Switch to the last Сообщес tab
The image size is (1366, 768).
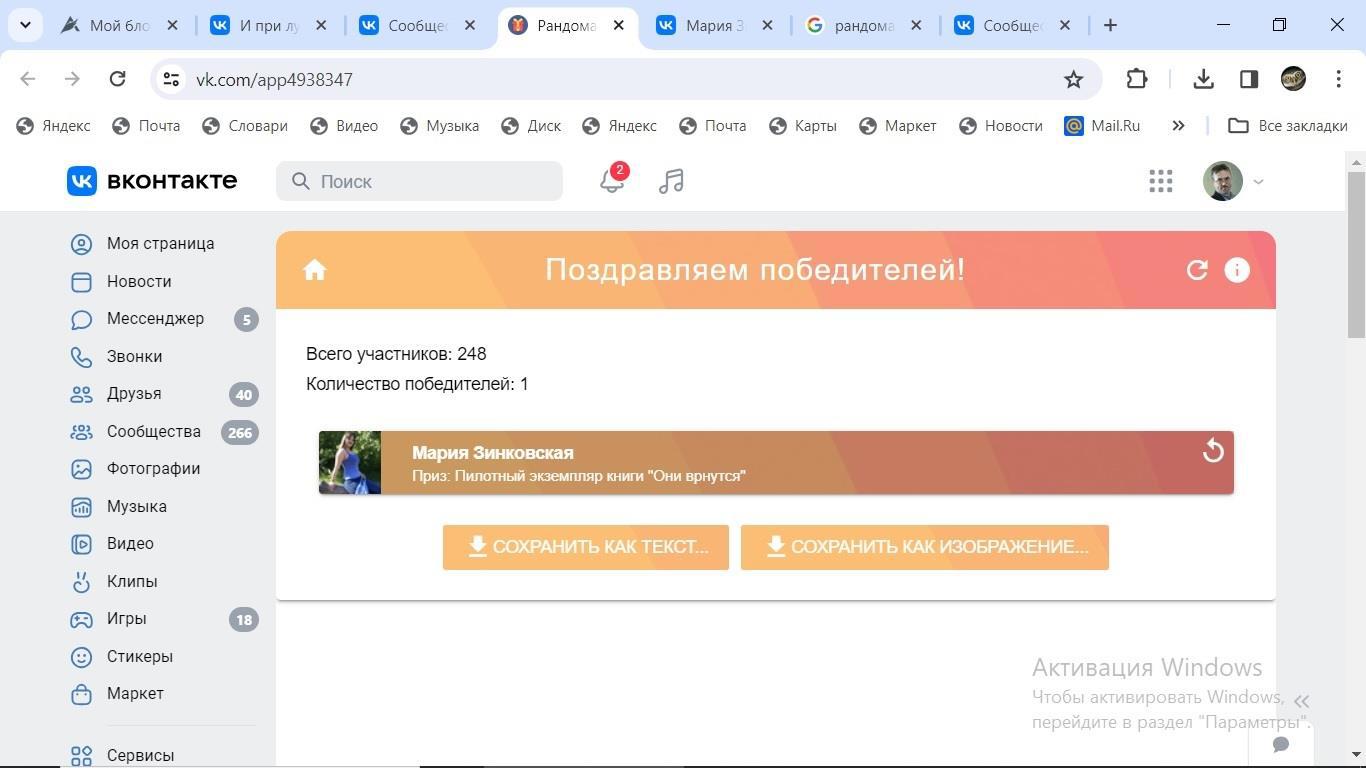coord(1013,25)
